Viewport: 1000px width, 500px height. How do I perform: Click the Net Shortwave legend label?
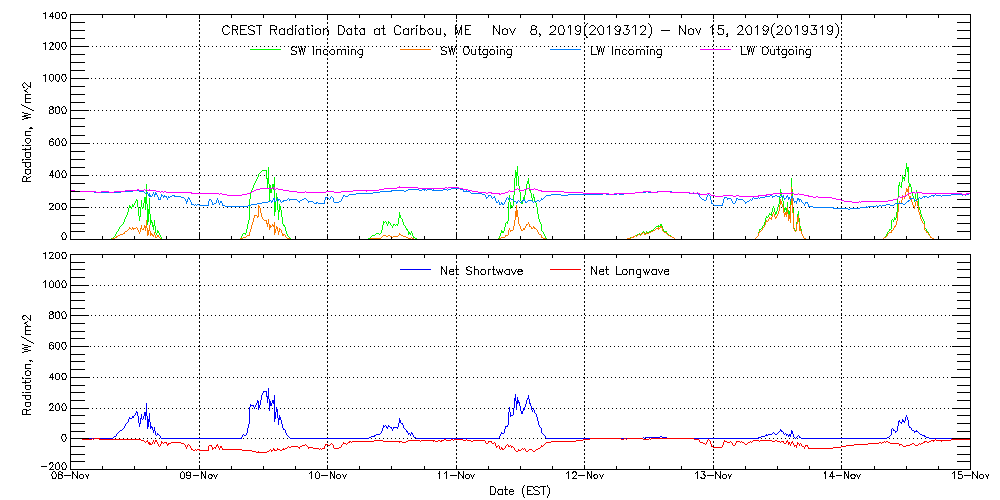[484, 270]
